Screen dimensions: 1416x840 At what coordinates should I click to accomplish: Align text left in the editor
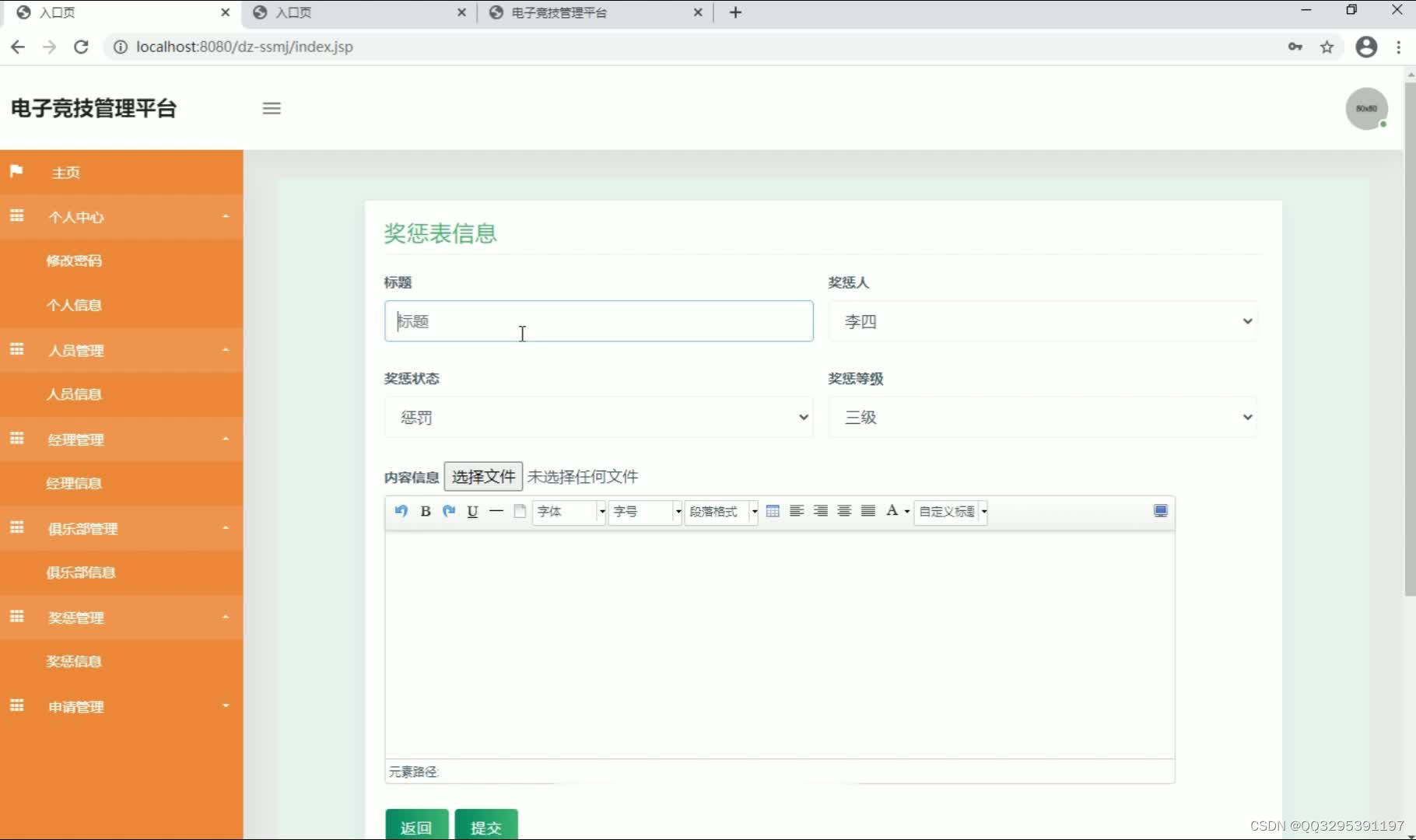(x=797, y=511)
